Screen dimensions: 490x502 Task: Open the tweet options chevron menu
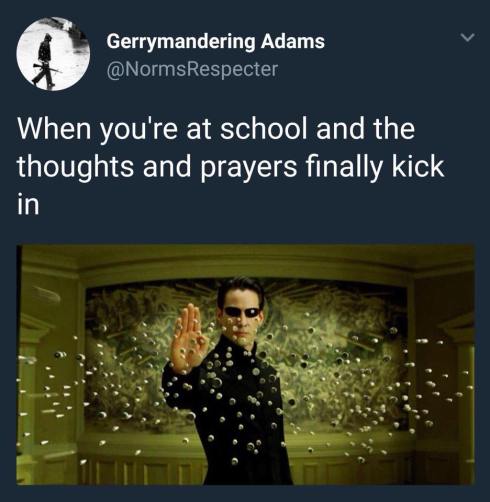point(467,37)
